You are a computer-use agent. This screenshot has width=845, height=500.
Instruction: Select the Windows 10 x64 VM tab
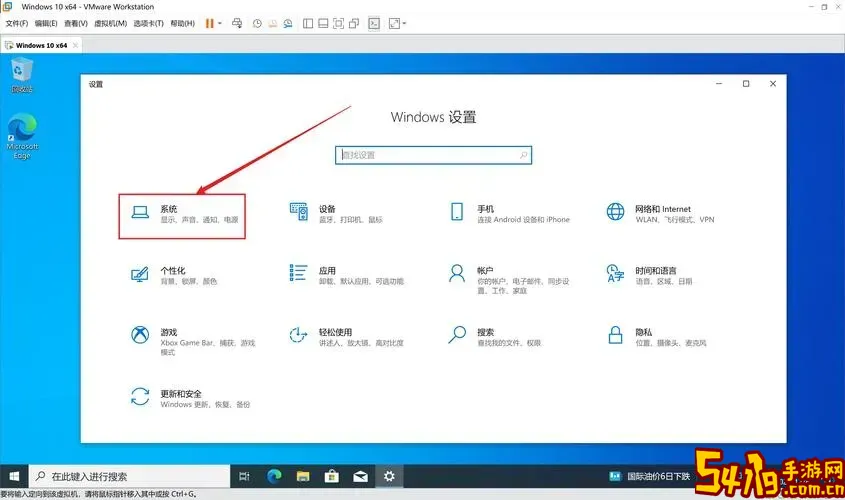point(41,45)
